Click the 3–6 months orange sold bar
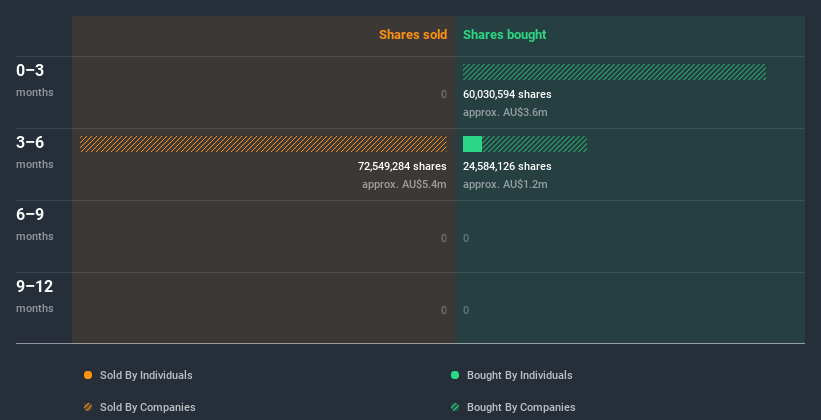 (263, 144)
